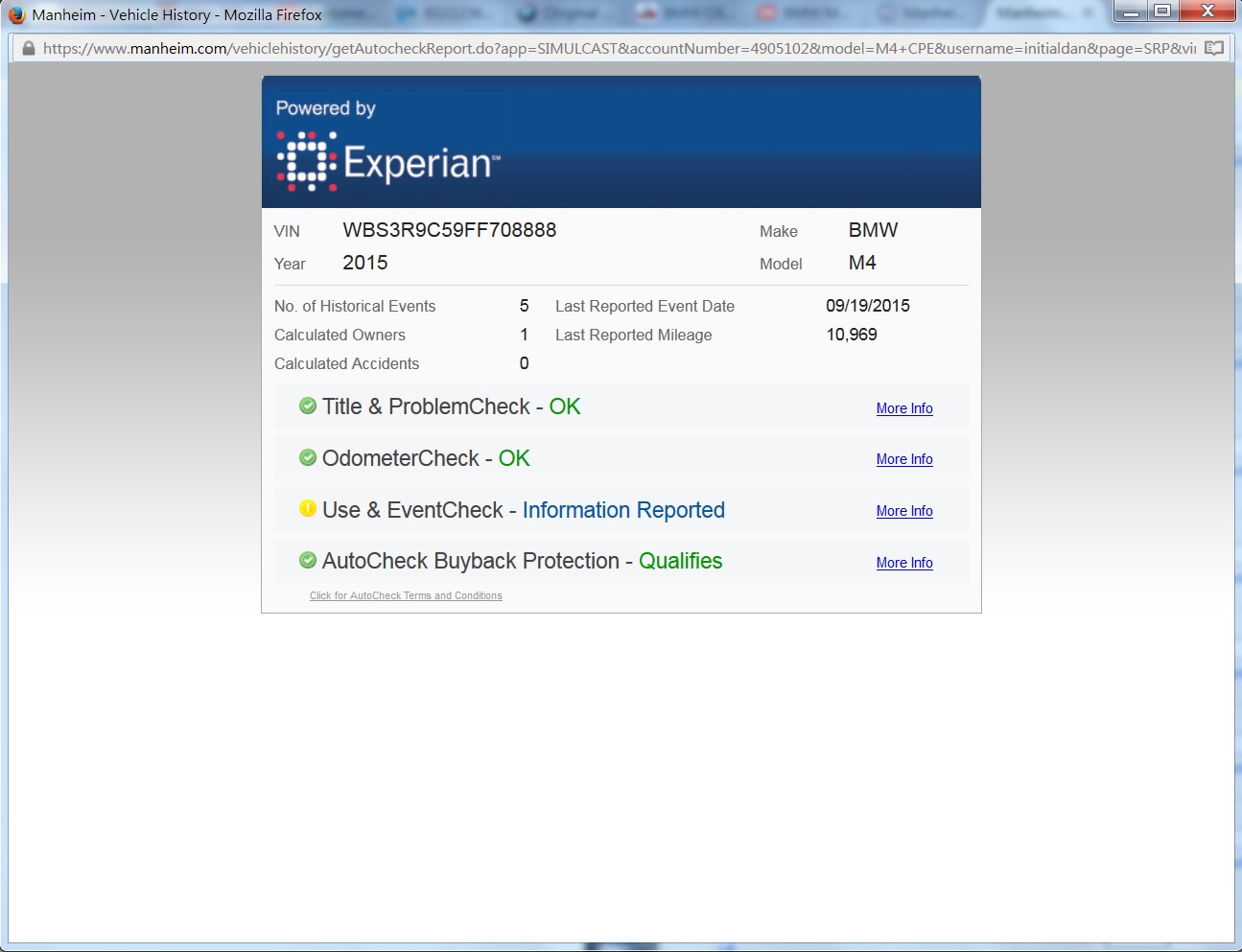Select the VIN number WBS3R9C59FF708888

point(450,230)
